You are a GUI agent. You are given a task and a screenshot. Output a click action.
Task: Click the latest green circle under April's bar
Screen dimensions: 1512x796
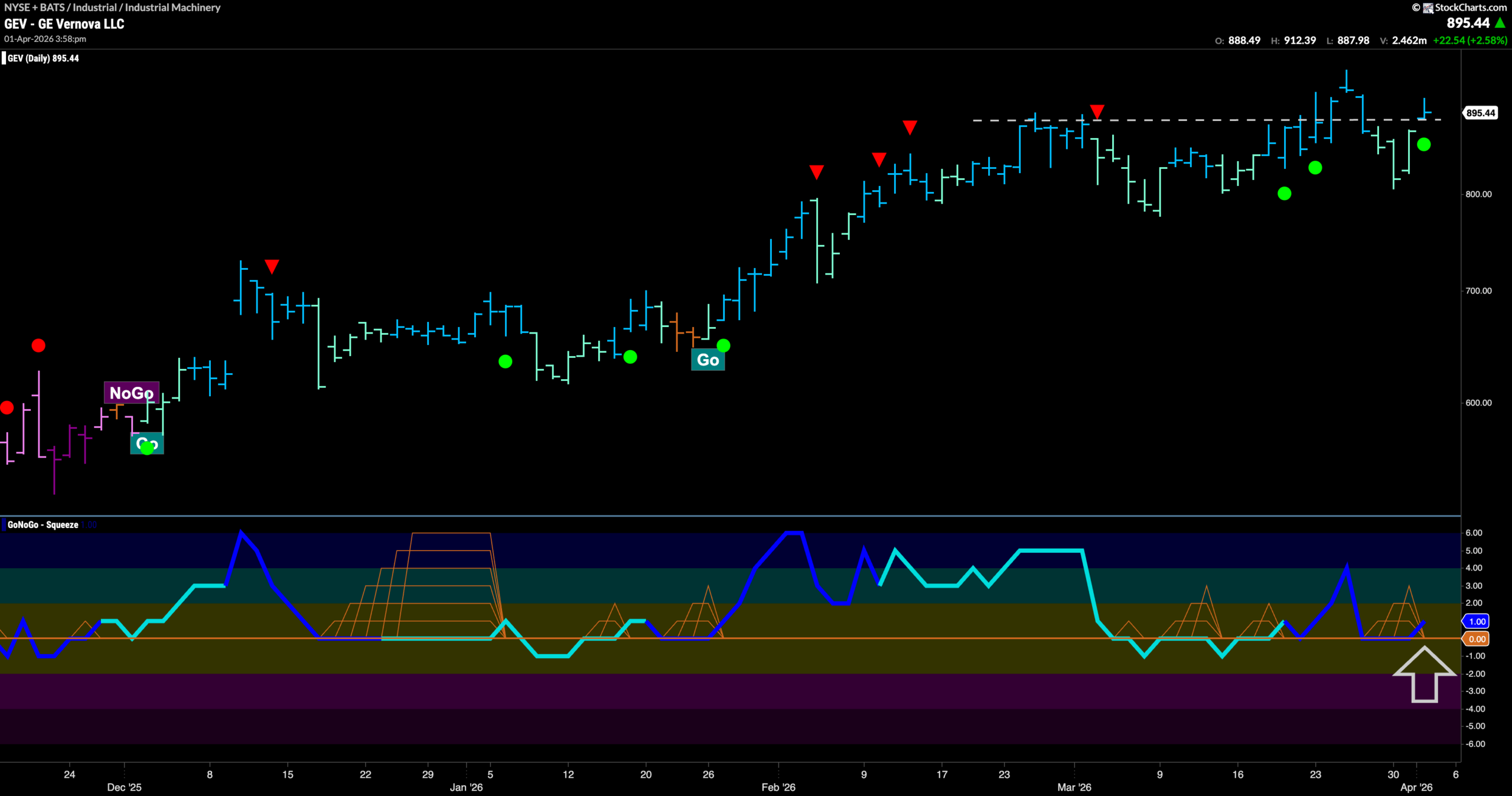pos(1424,144)
